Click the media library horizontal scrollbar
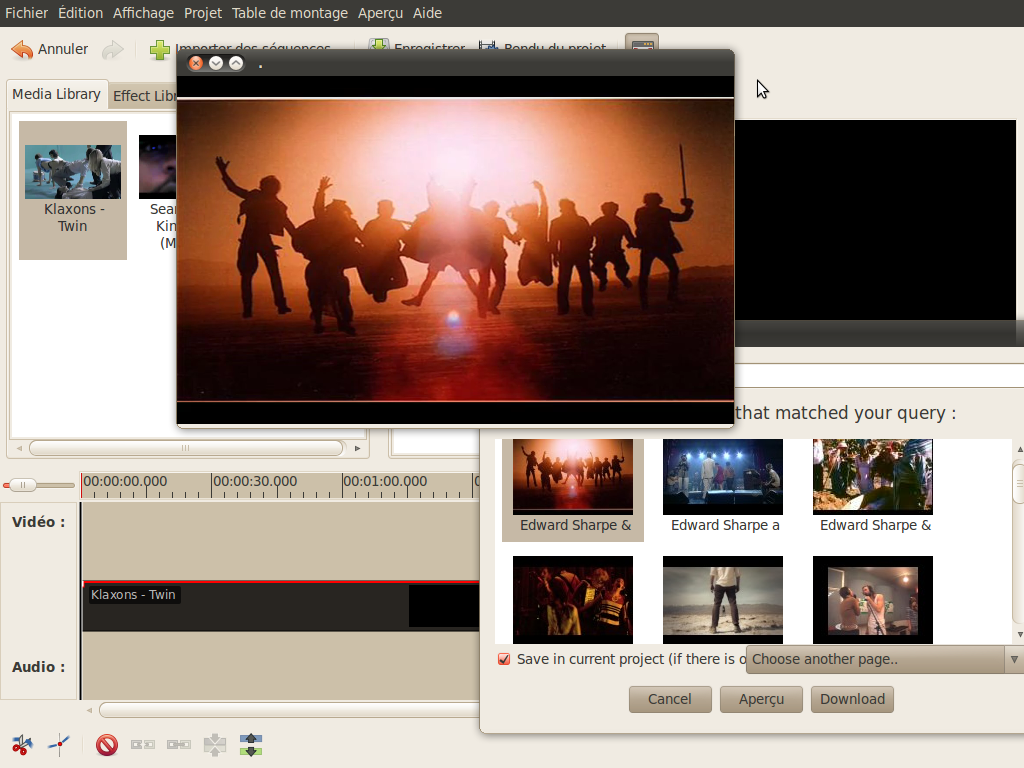The image size is (1024, 768). [186, 448]
